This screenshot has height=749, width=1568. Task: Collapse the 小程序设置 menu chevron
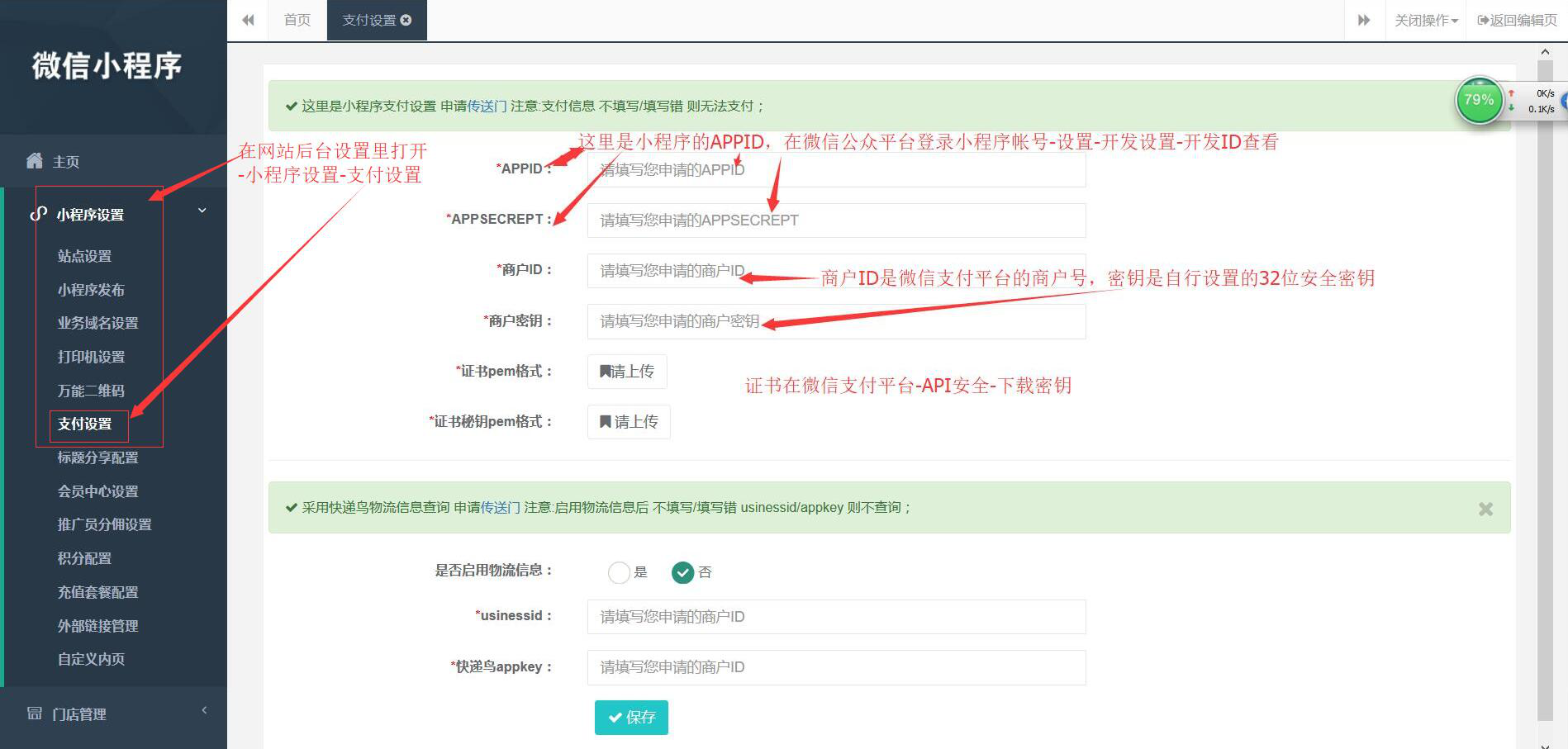pyautogui.click(x=202, y=211)
